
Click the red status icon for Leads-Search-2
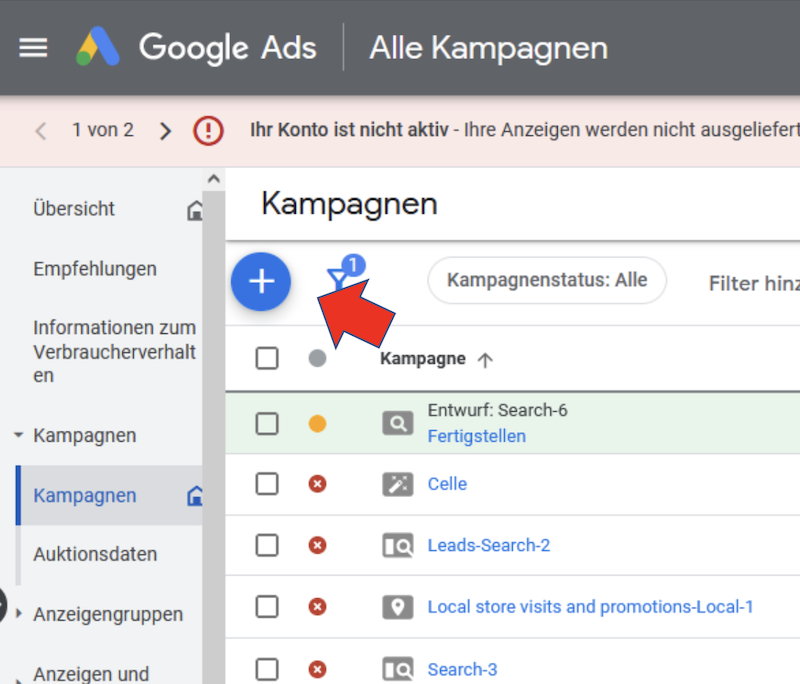[317, 545]
